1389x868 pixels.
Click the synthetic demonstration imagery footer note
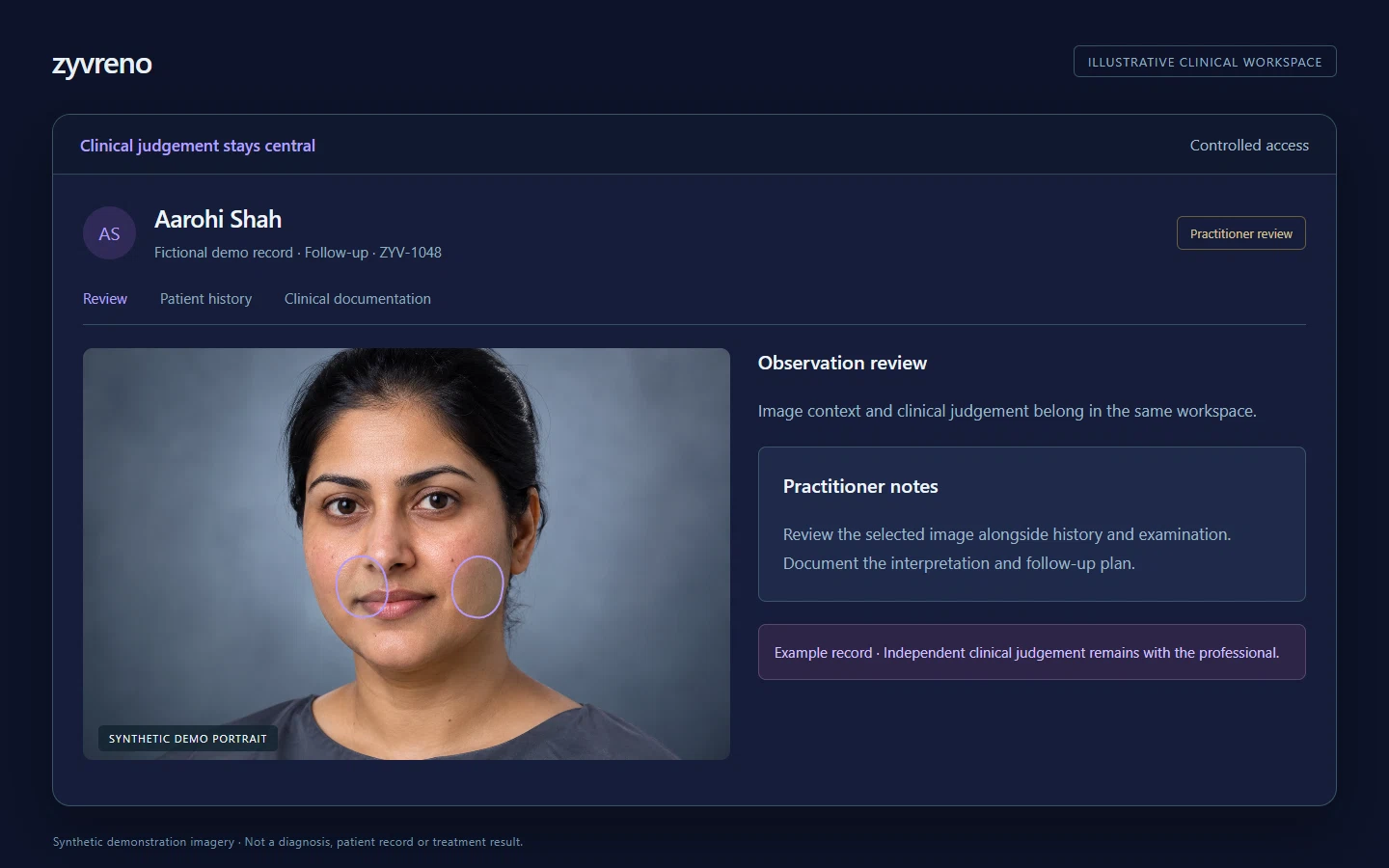tap(287, 842)
